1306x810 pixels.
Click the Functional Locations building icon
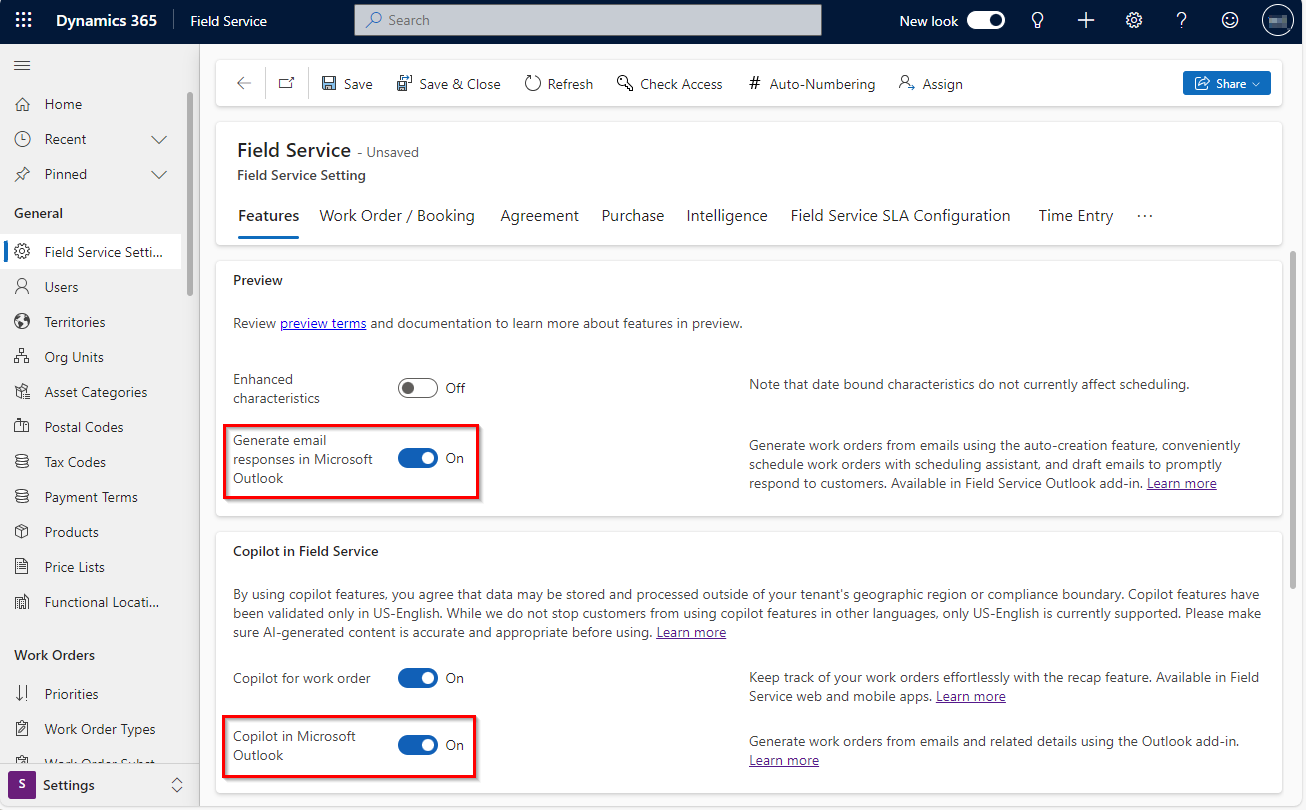pos(23,602)
